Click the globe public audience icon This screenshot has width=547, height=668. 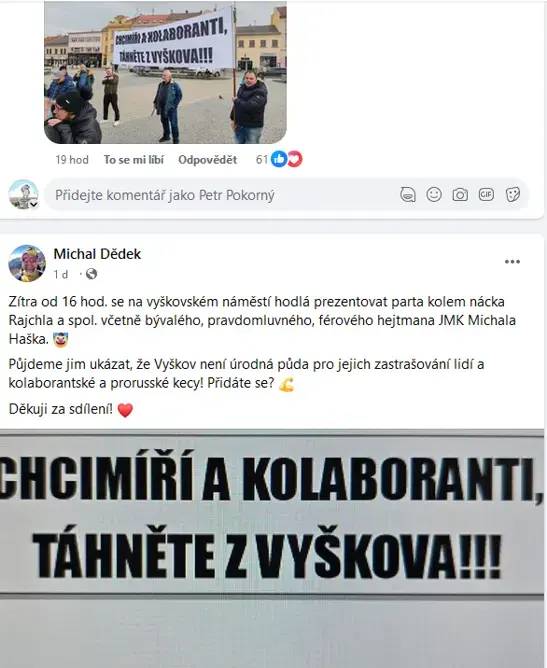91,274
